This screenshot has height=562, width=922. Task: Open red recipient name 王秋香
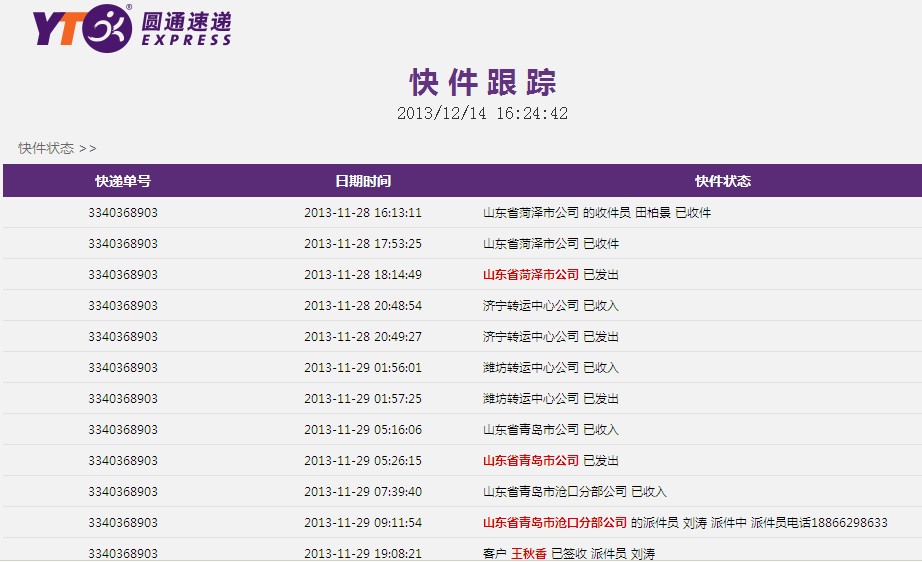click(529, 554)
